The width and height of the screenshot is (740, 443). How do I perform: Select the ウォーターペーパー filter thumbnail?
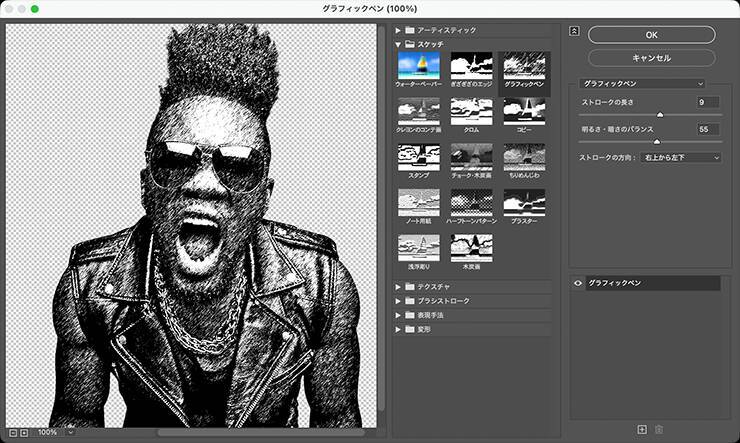419,66
